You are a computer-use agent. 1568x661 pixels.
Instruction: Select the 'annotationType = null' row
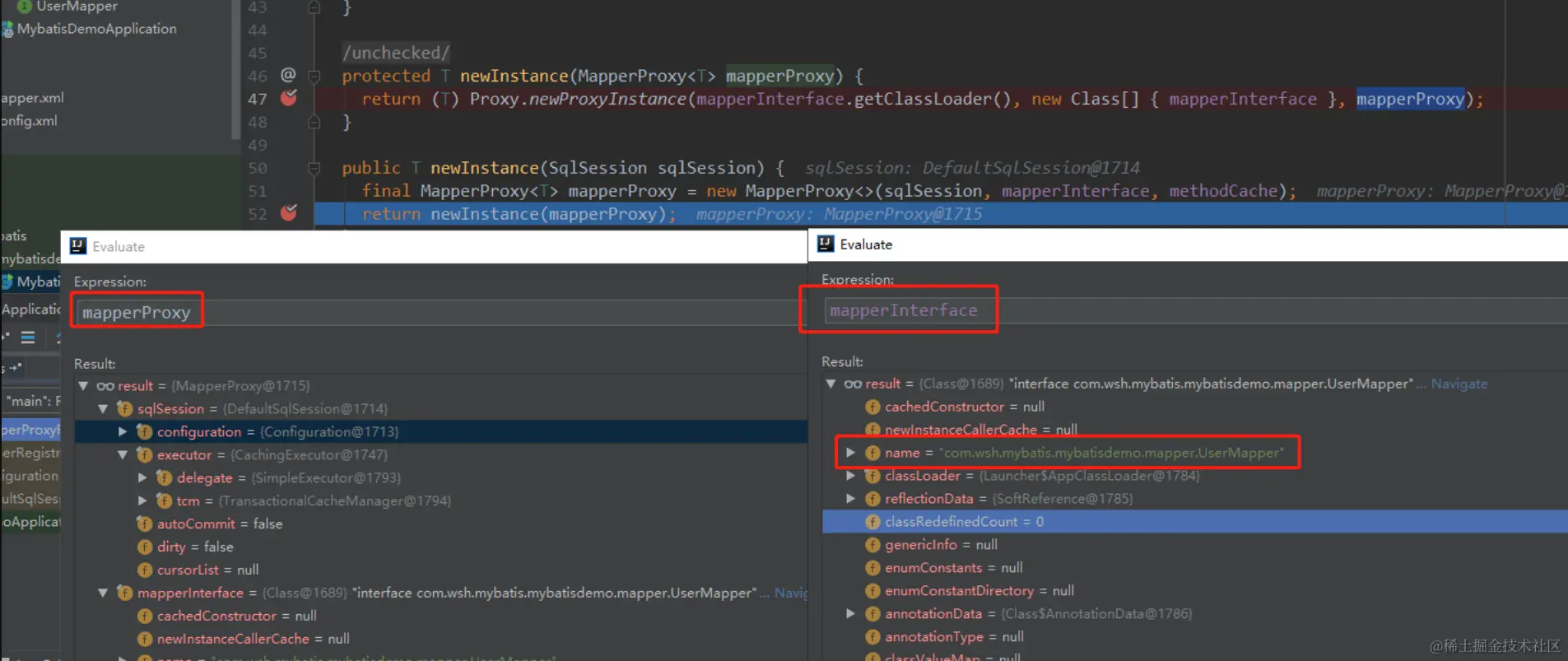[x=1195, y=636]
